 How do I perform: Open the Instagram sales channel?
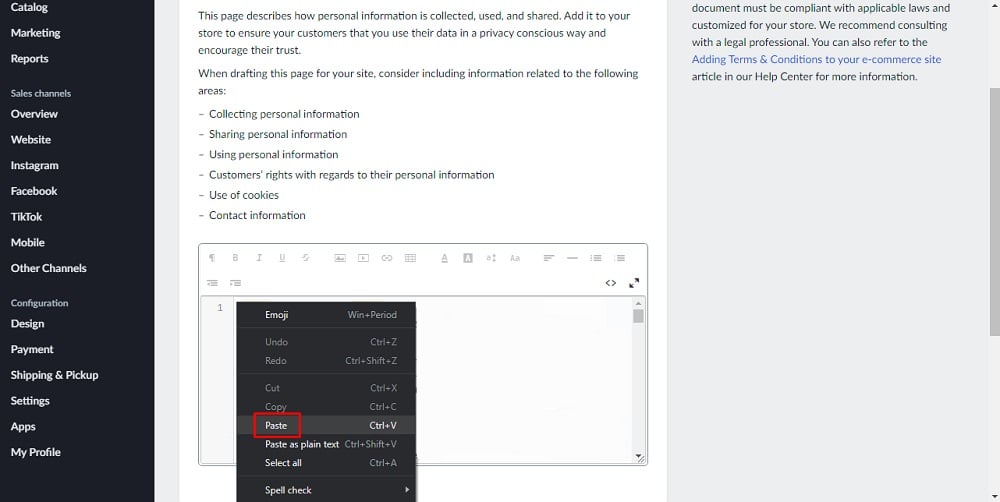point(34,165)
